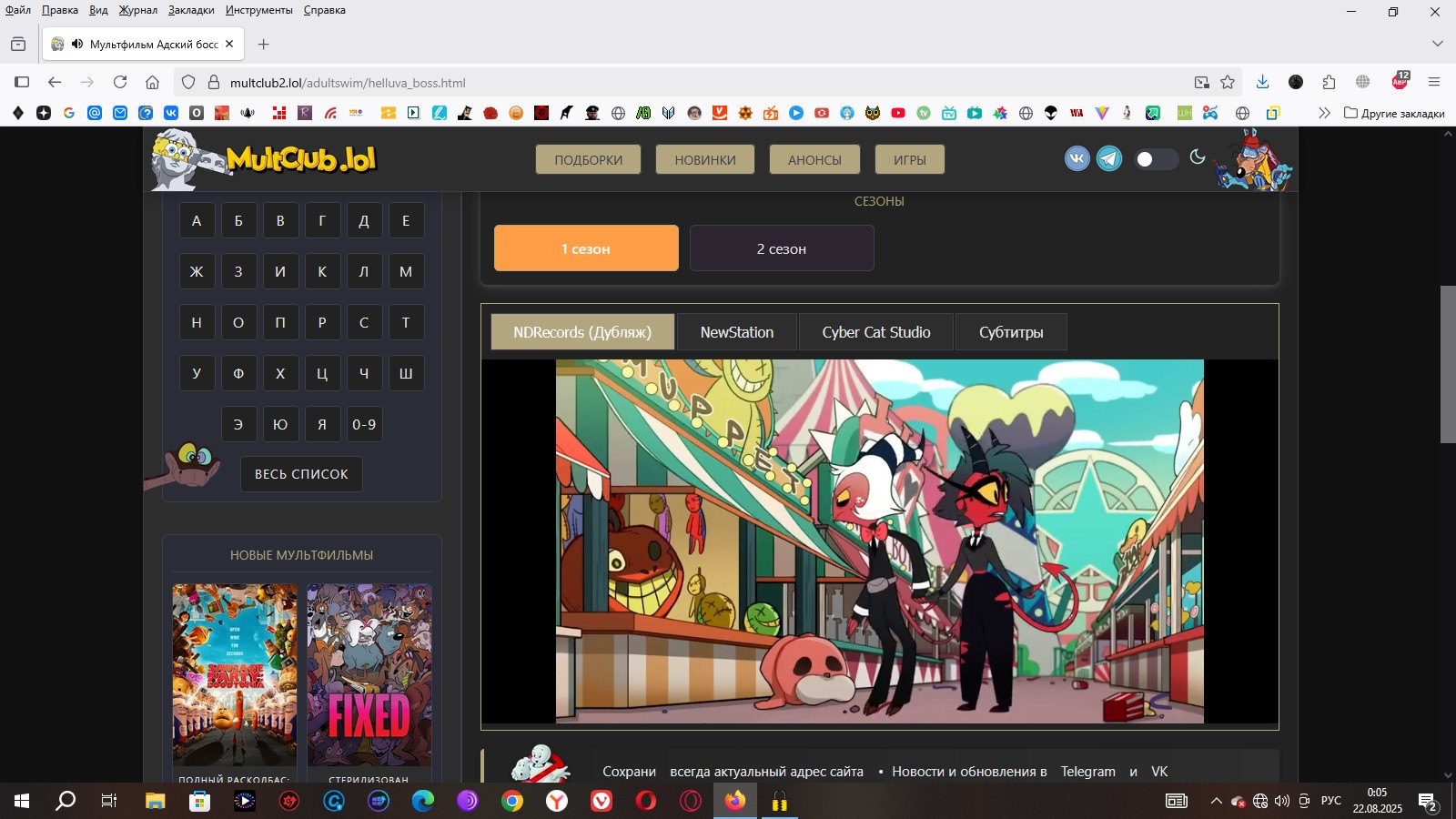Launch Opera from the taskbar
Viewport: 1456px width, 819px height.
tap(646, 801)
